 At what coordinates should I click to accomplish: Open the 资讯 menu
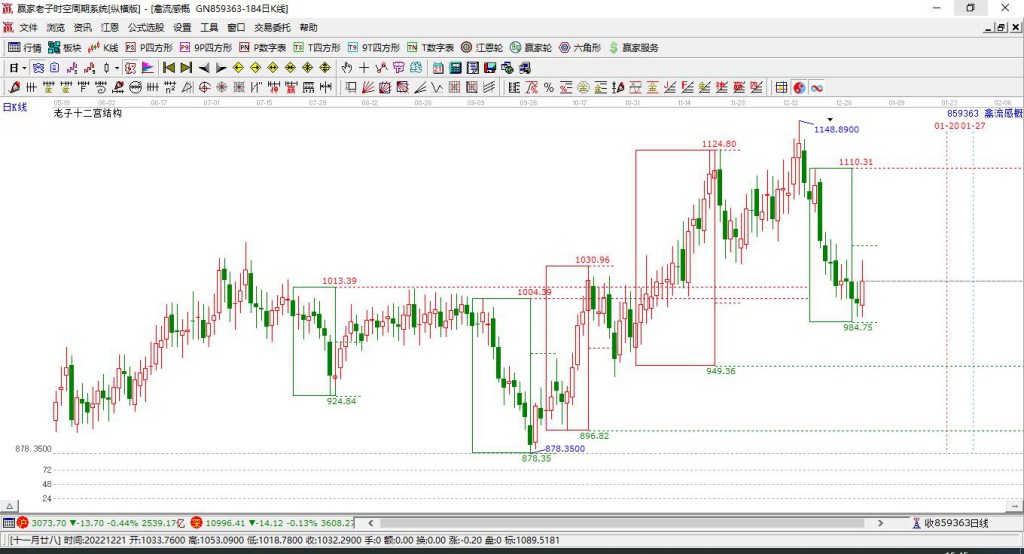coord(82,27)
